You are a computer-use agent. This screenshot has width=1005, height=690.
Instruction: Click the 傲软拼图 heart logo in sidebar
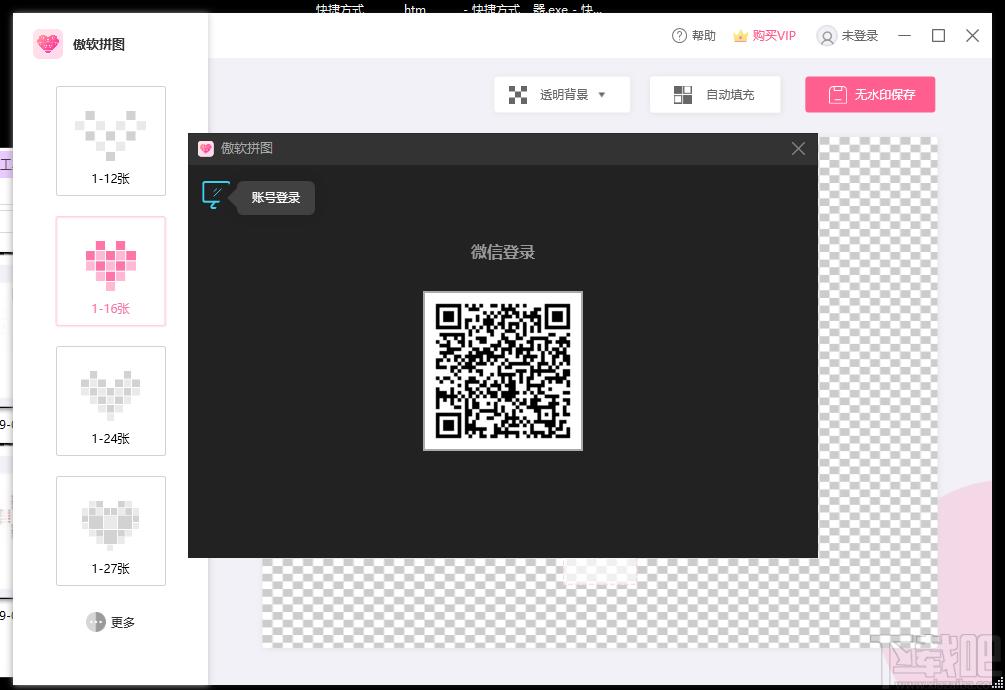(48, 44)
